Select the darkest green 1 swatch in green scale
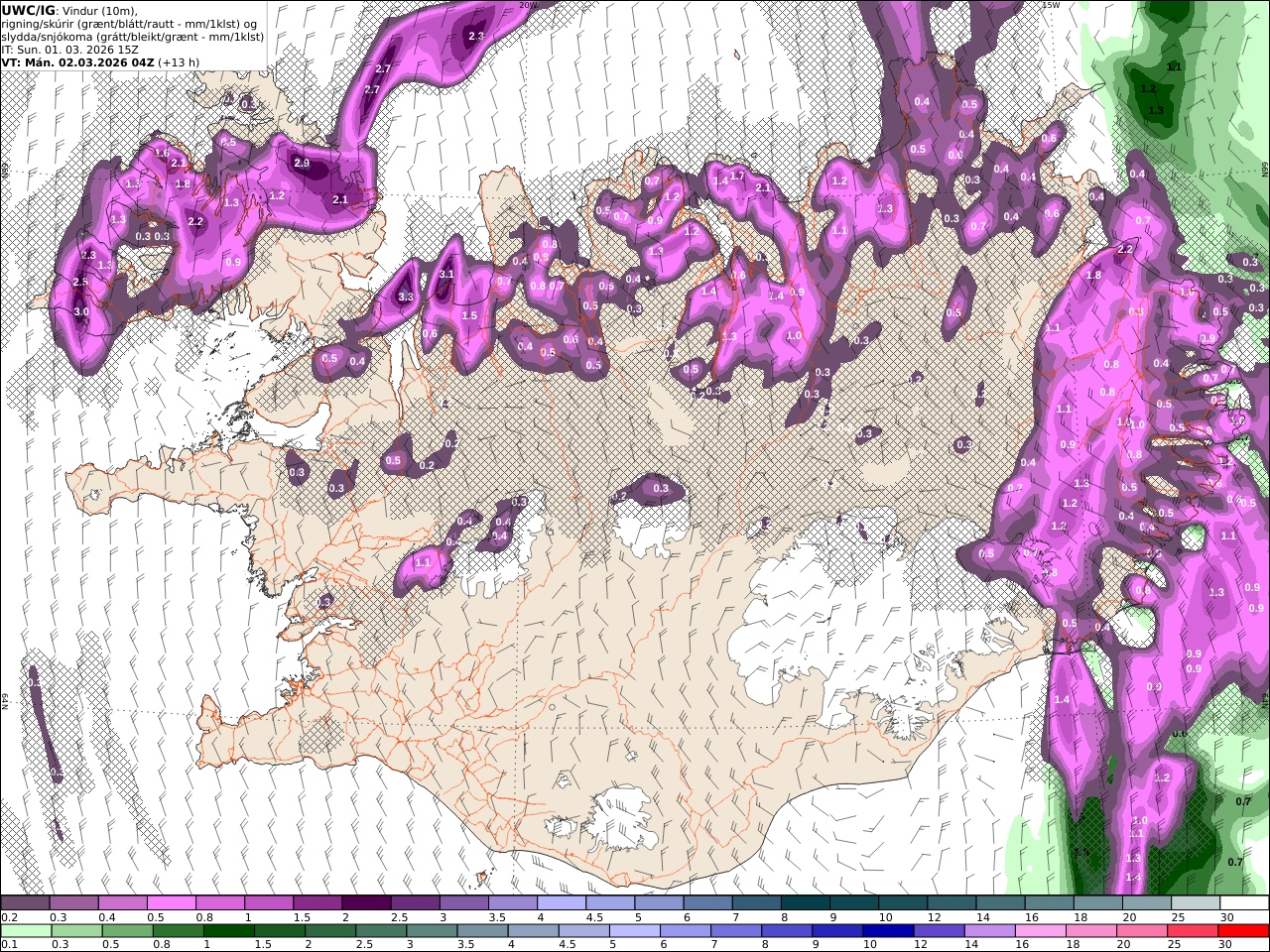 tap(228, 930)
